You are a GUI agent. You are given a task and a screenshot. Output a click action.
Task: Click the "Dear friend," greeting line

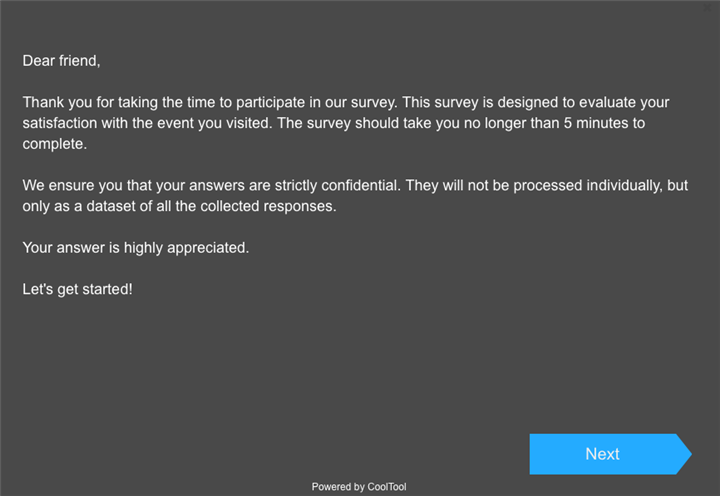61,61
